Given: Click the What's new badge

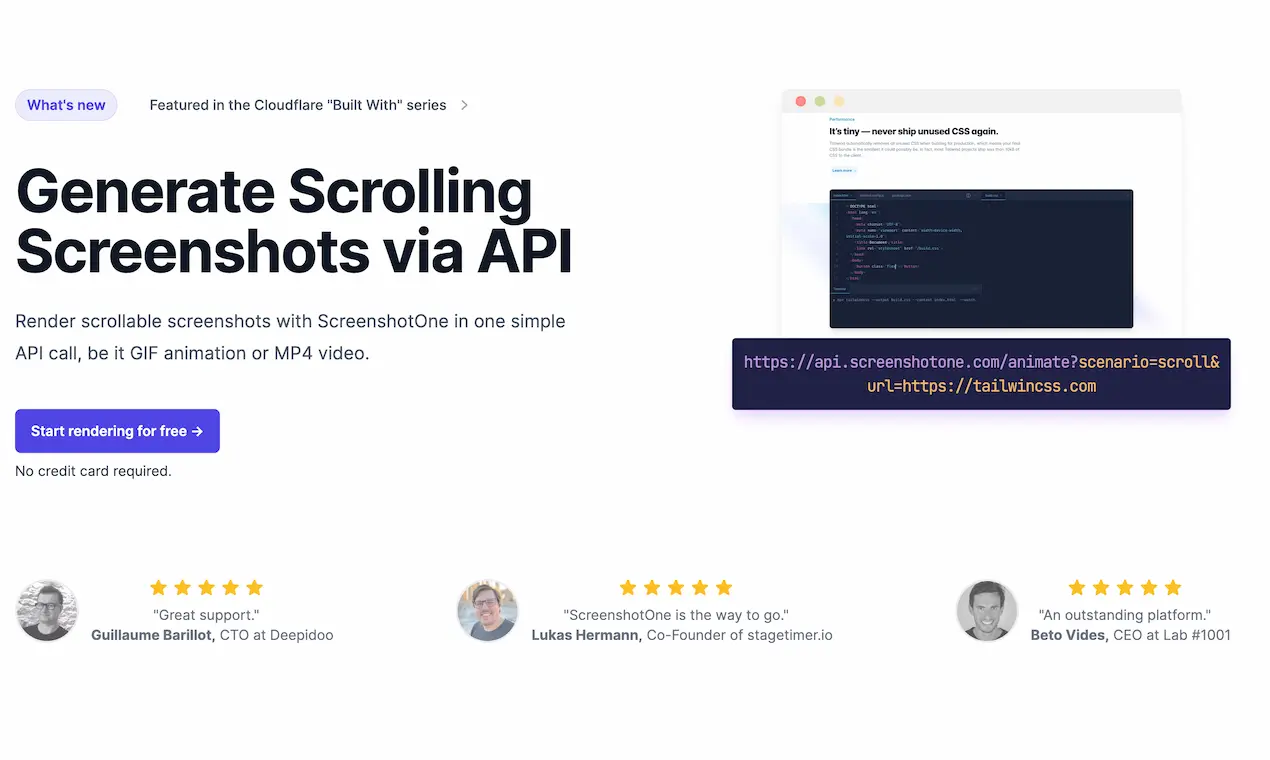Looking at the screenshot, I should 66,105.
